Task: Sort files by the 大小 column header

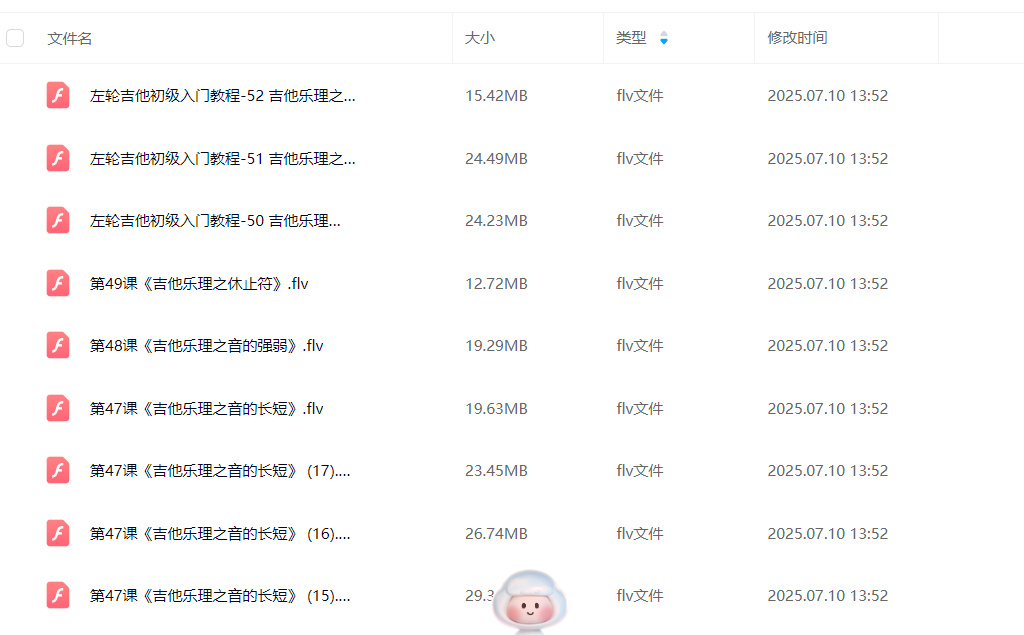Action: tap(480, 38)
